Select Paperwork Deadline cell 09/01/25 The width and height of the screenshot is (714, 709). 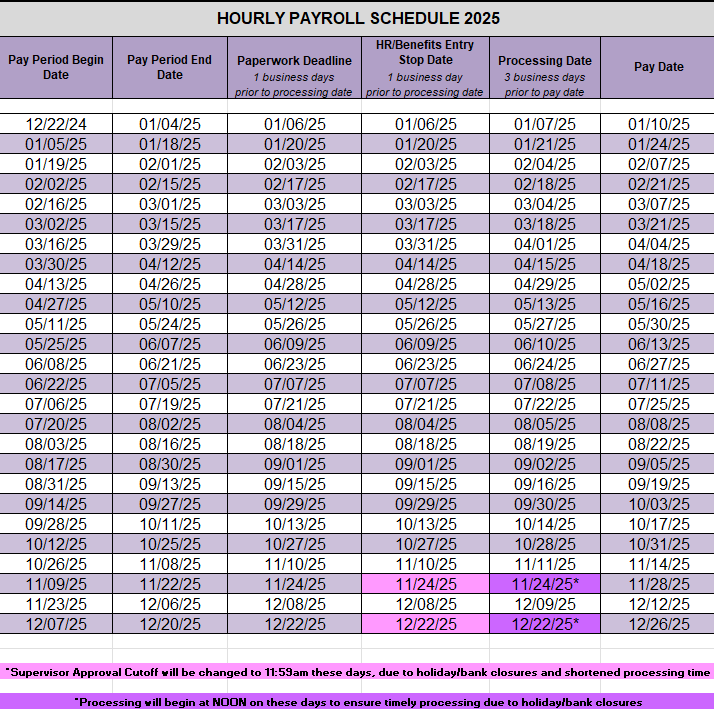click(294, 464)
